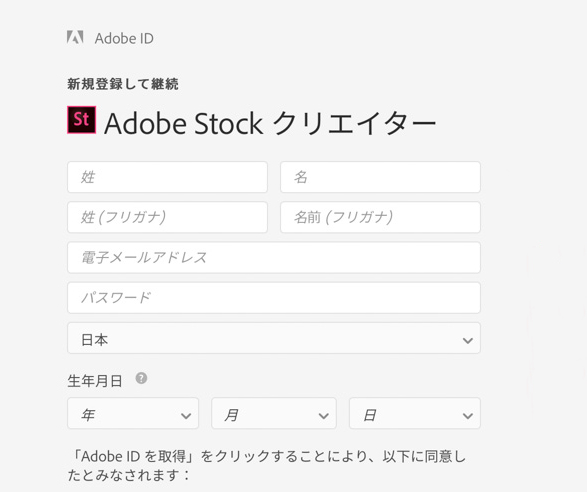Click the Adobe logo icon
This screenshot has height=492, width=587.
pyautogui.click(x=75, y=37)
